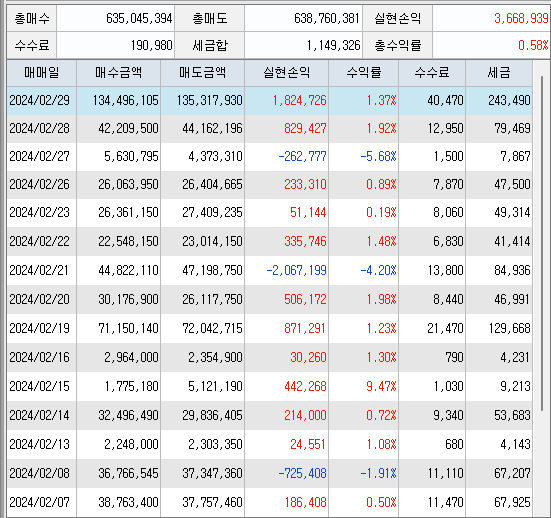Select the 2024/02/28 trade row
Screen dimensions: 551x518
270,128
